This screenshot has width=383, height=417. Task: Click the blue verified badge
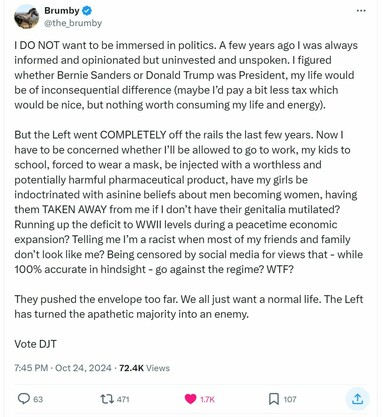(x=87, y=11)
